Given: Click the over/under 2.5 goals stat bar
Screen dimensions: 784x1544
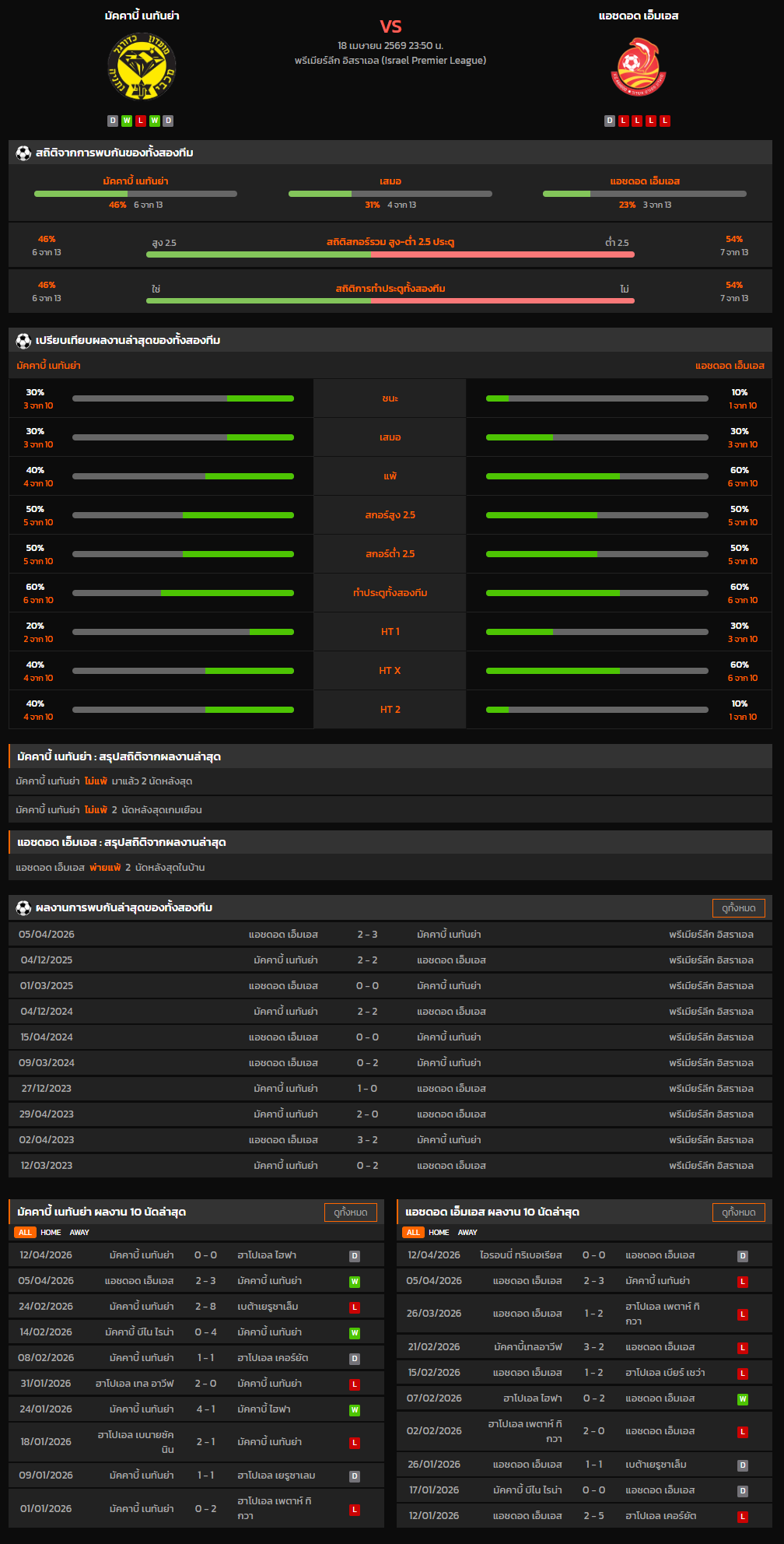Looking at the screenshot, I should pos(390,254).
